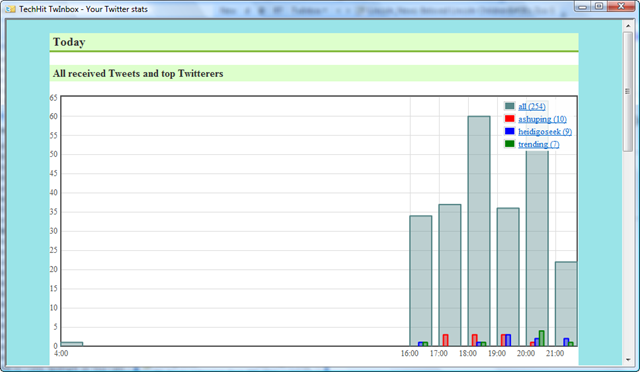Click the red ashuping legend swatch

tap(509, 119)
